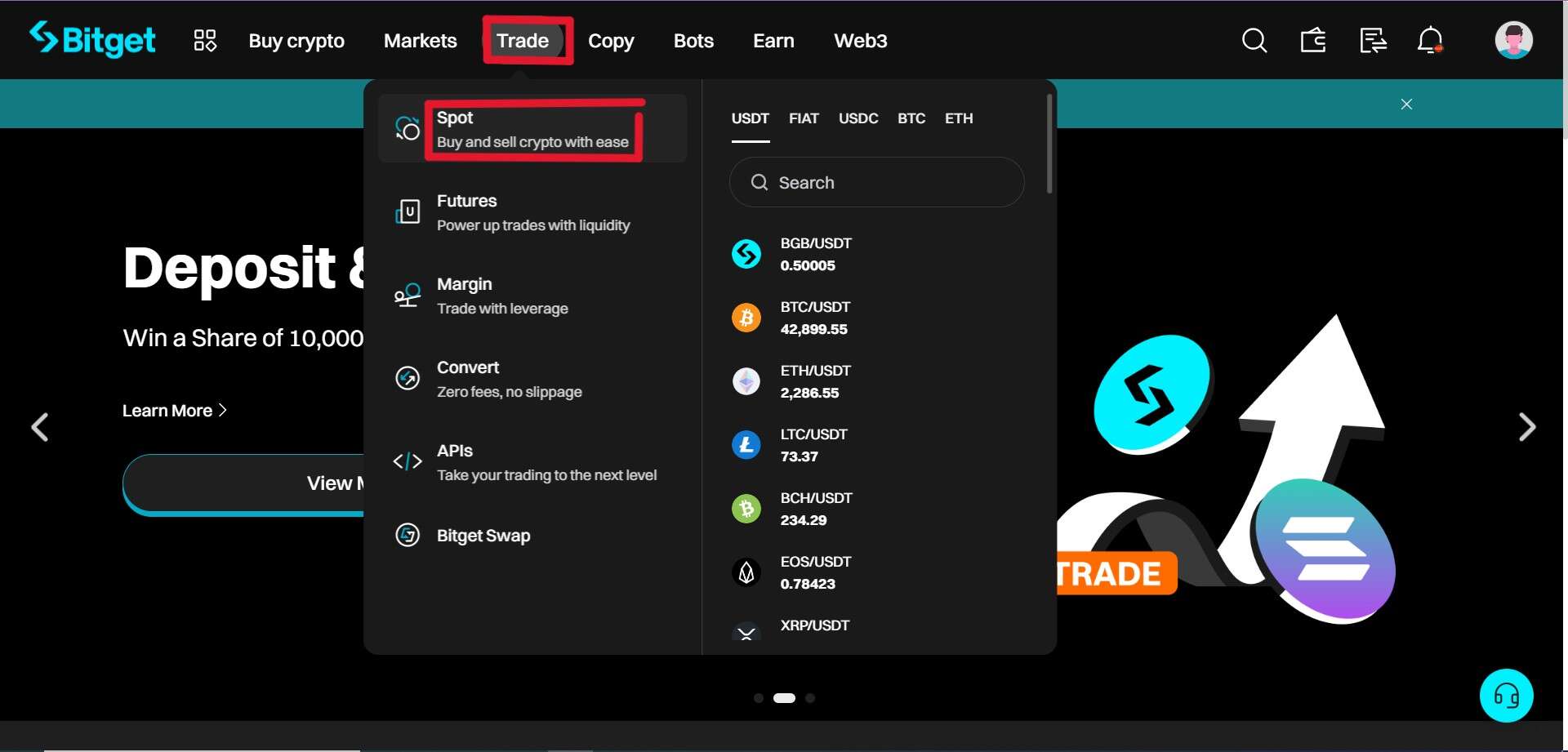Select Margin from the Trade menu

tap(532, 296)
